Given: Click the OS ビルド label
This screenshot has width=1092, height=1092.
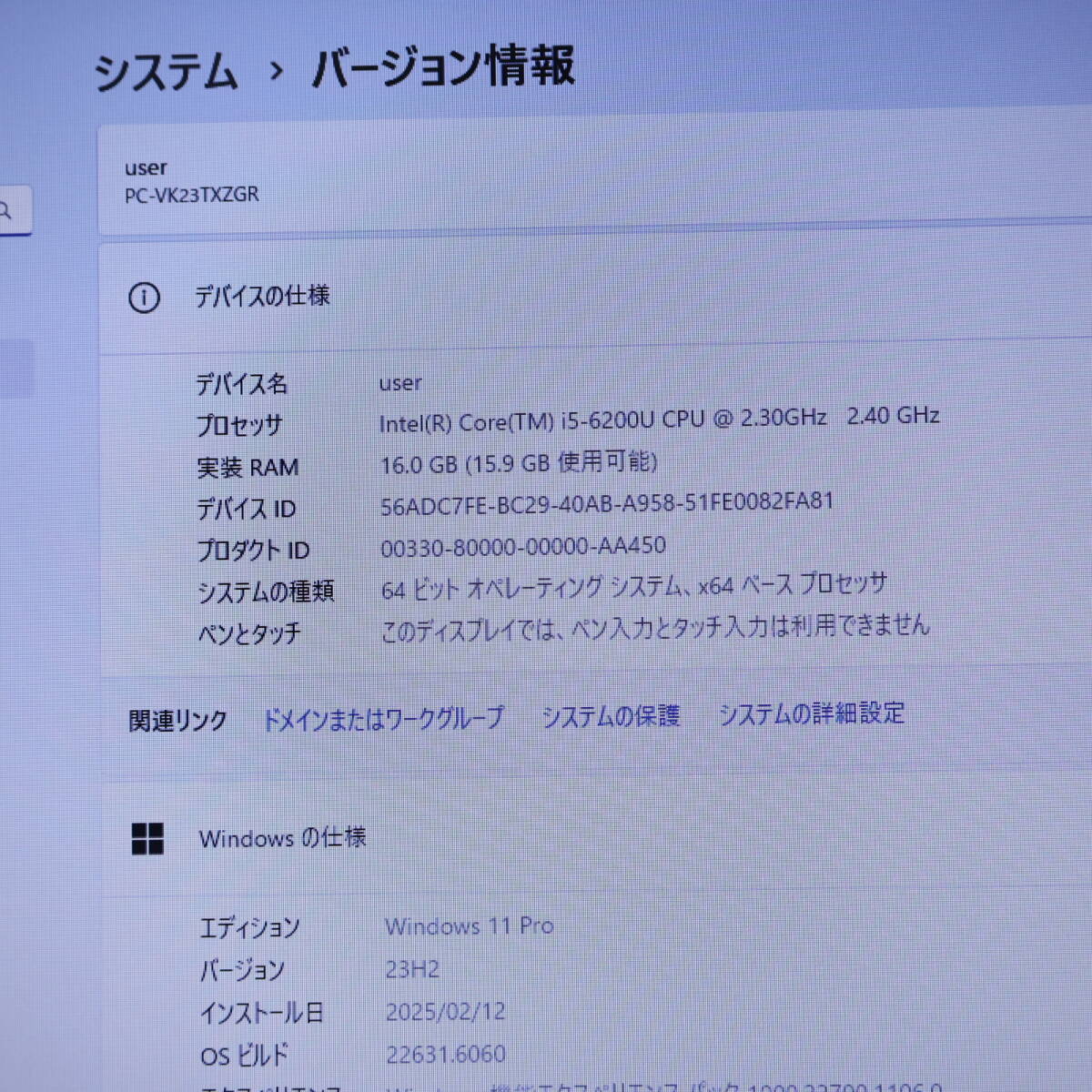Looking at the screenshot, I should 244,1056.
